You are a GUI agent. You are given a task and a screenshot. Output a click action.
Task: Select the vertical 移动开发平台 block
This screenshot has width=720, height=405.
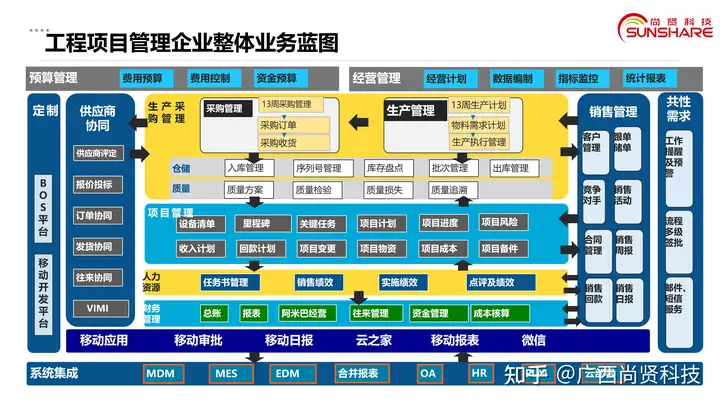[x=43, y=294]
